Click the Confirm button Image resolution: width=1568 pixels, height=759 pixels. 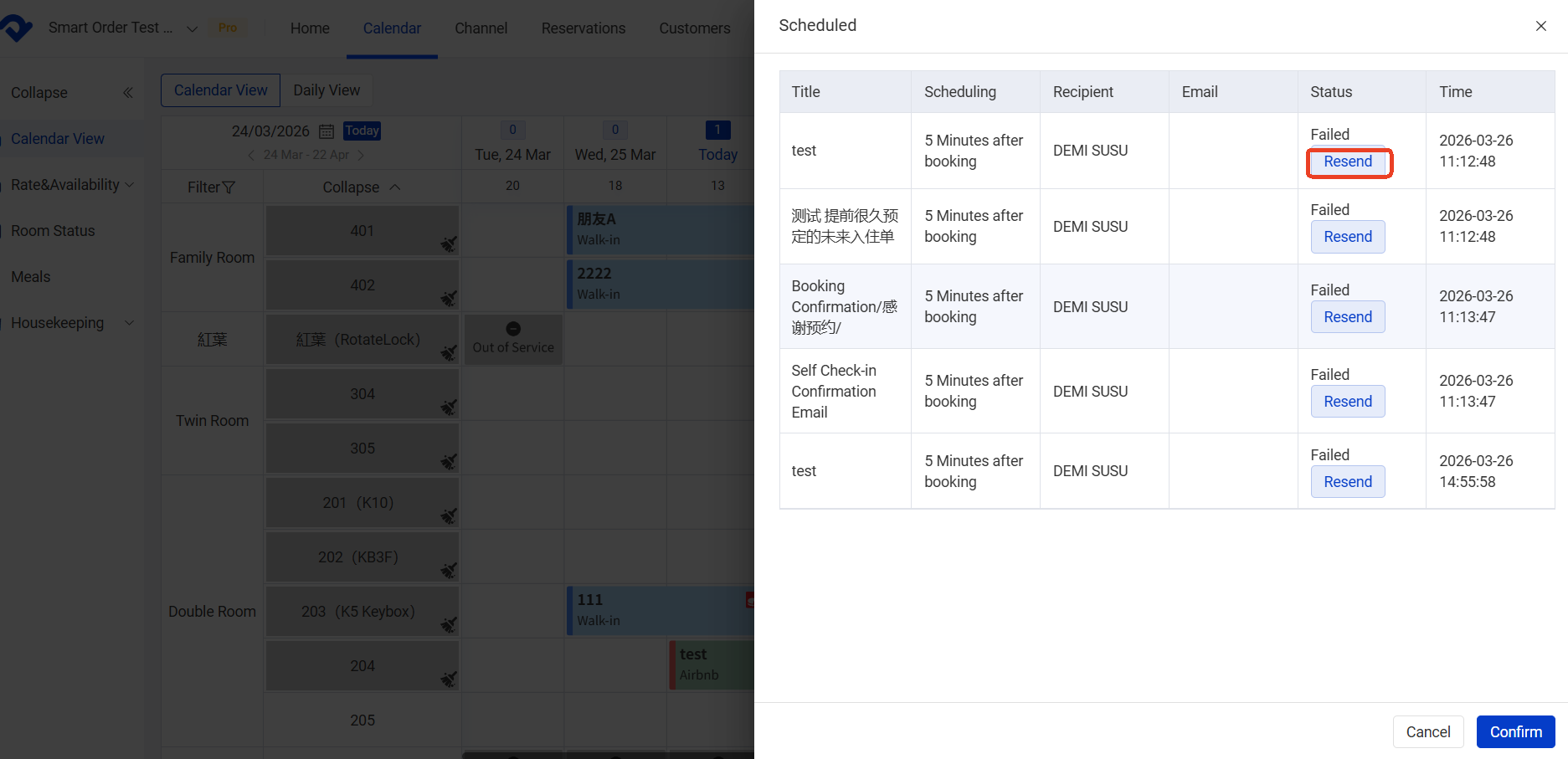click(x=1515, y=732)
